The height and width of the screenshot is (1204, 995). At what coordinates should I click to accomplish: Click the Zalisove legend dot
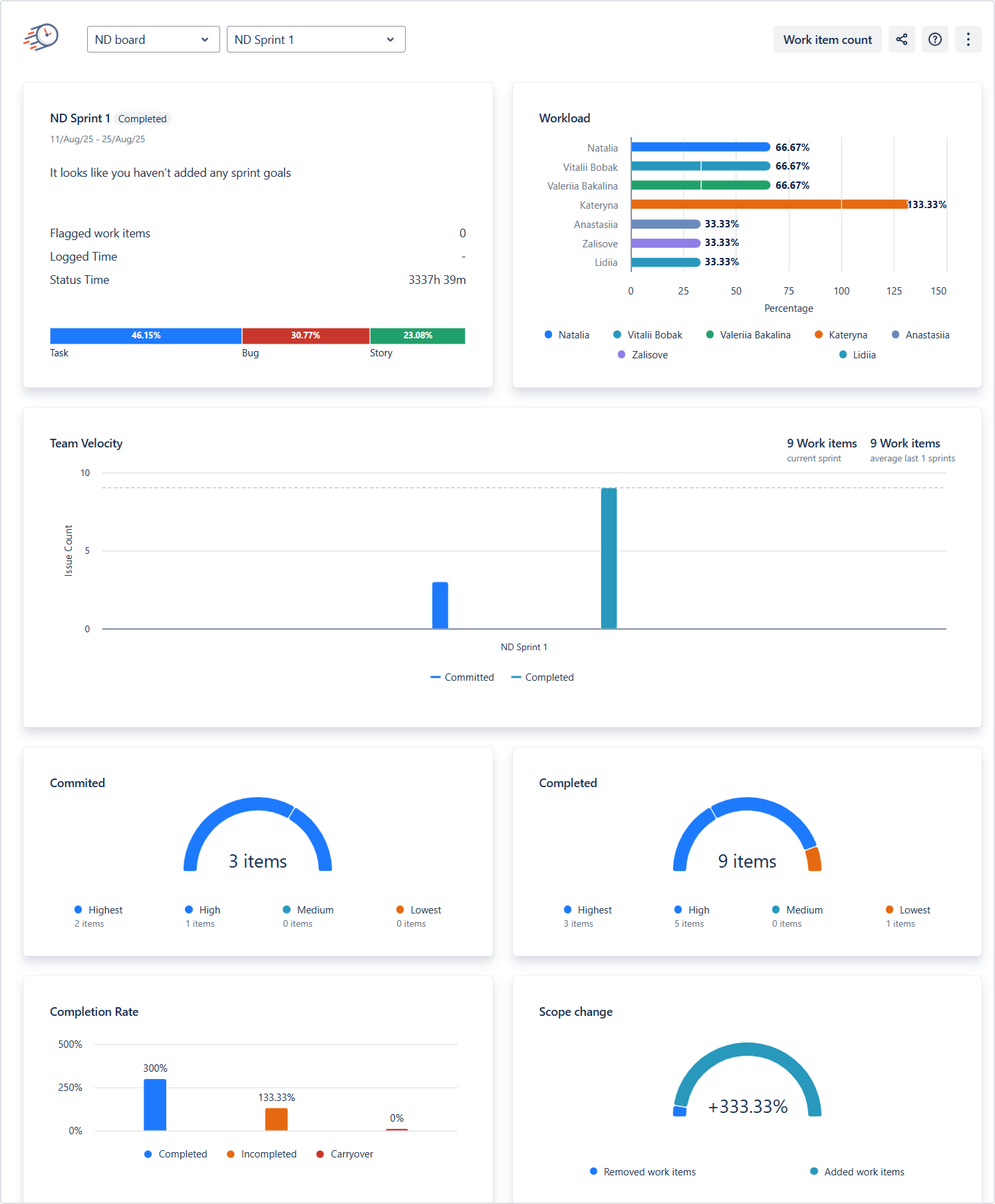621,355
